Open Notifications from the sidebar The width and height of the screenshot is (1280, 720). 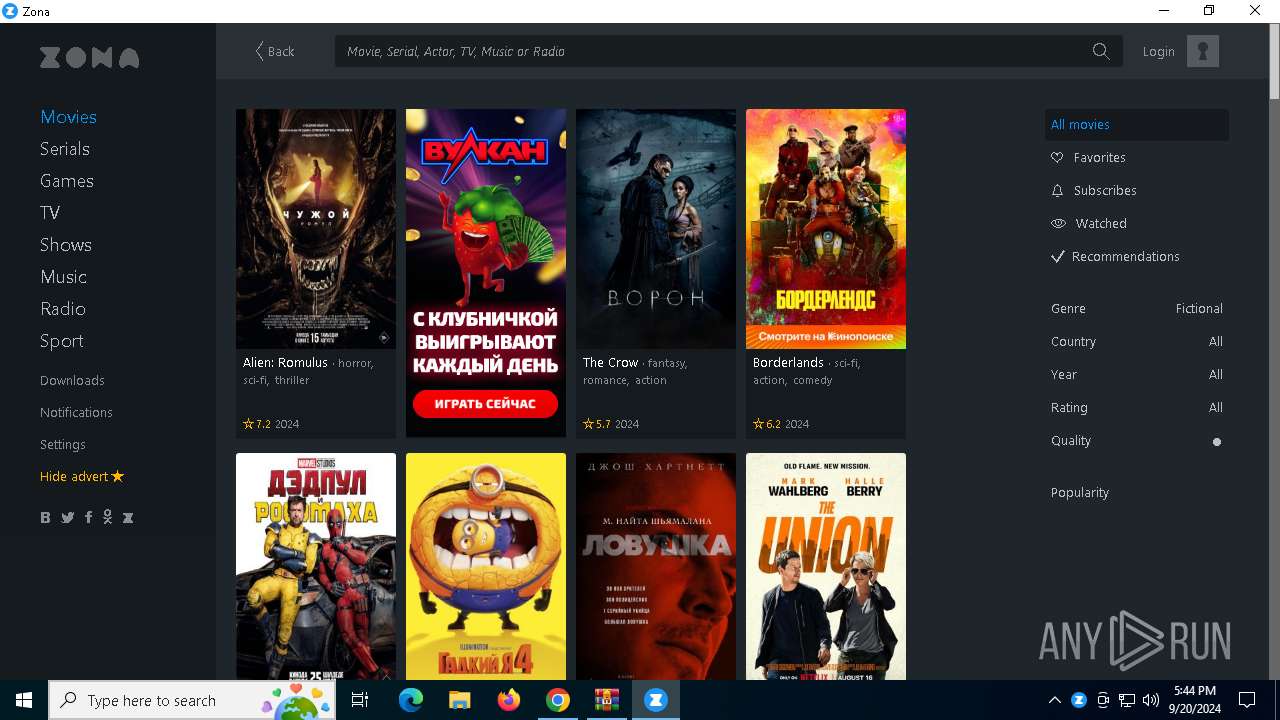point(76,413)
